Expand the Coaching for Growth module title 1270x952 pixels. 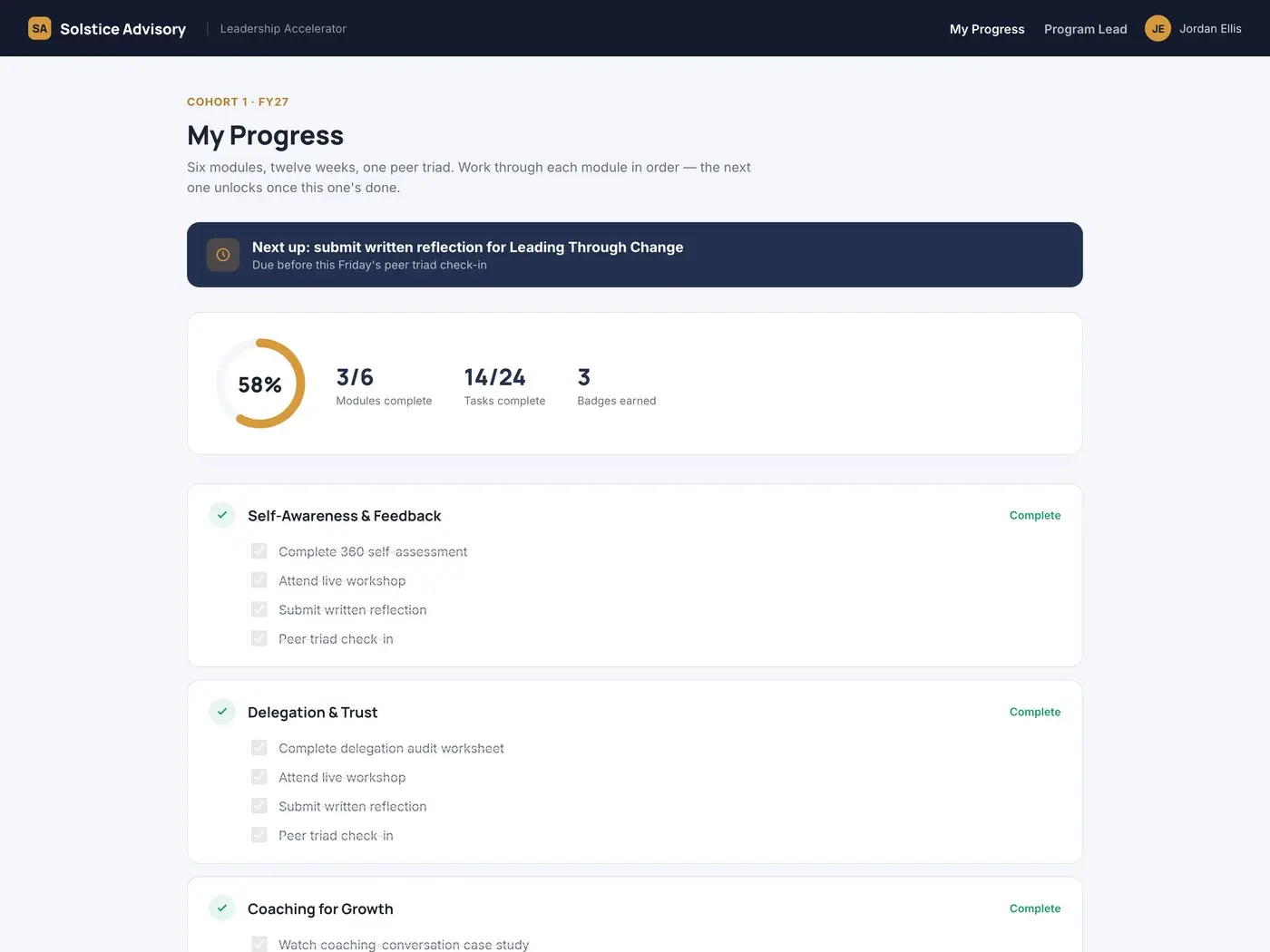coord(320,908)
